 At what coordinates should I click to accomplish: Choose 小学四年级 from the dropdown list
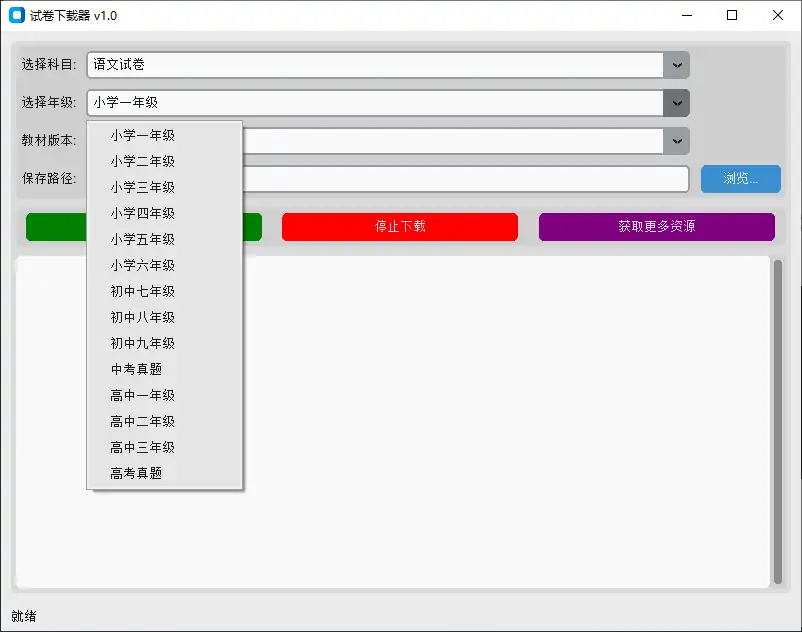coord(140,213)
